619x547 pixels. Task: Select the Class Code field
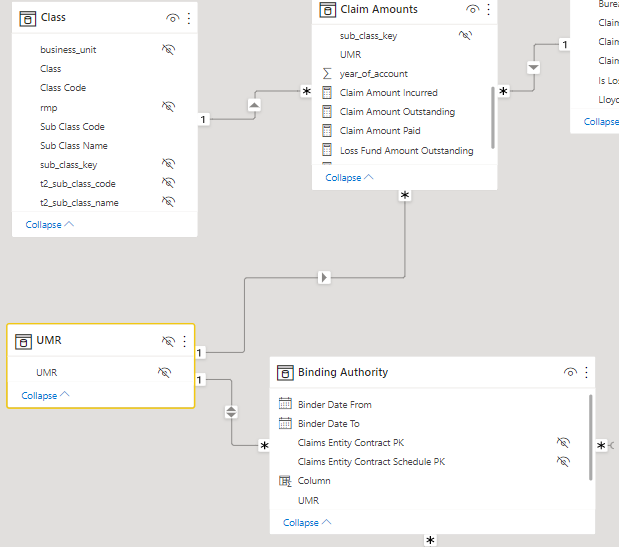[63, 88]
